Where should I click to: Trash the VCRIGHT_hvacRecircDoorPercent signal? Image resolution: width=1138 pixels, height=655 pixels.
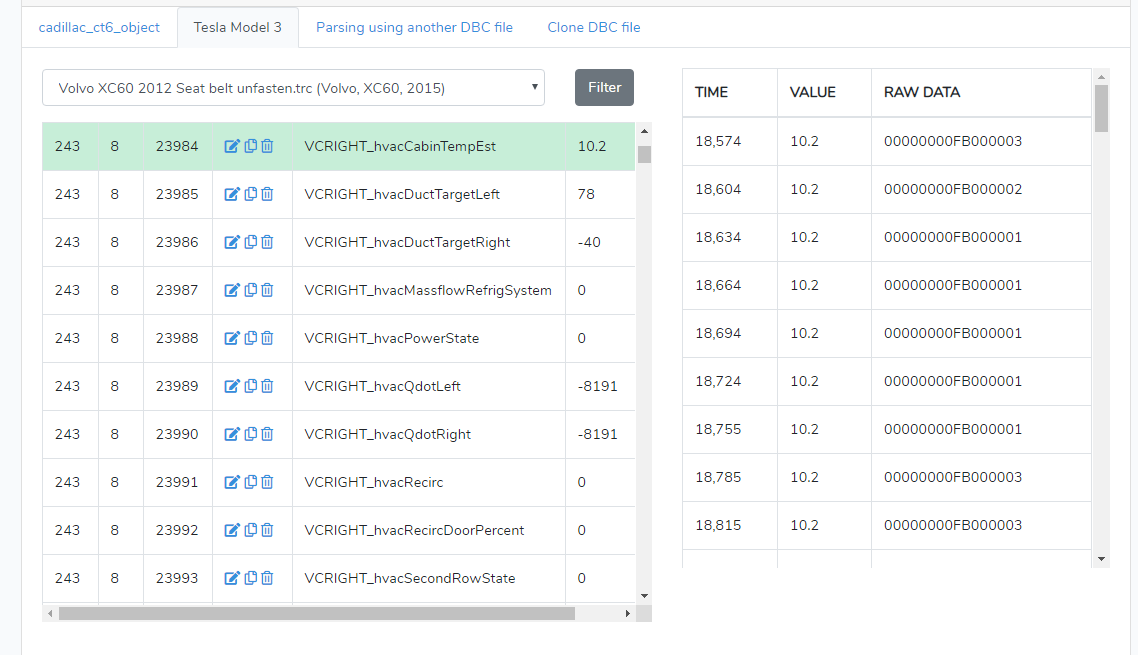point(267,530)
